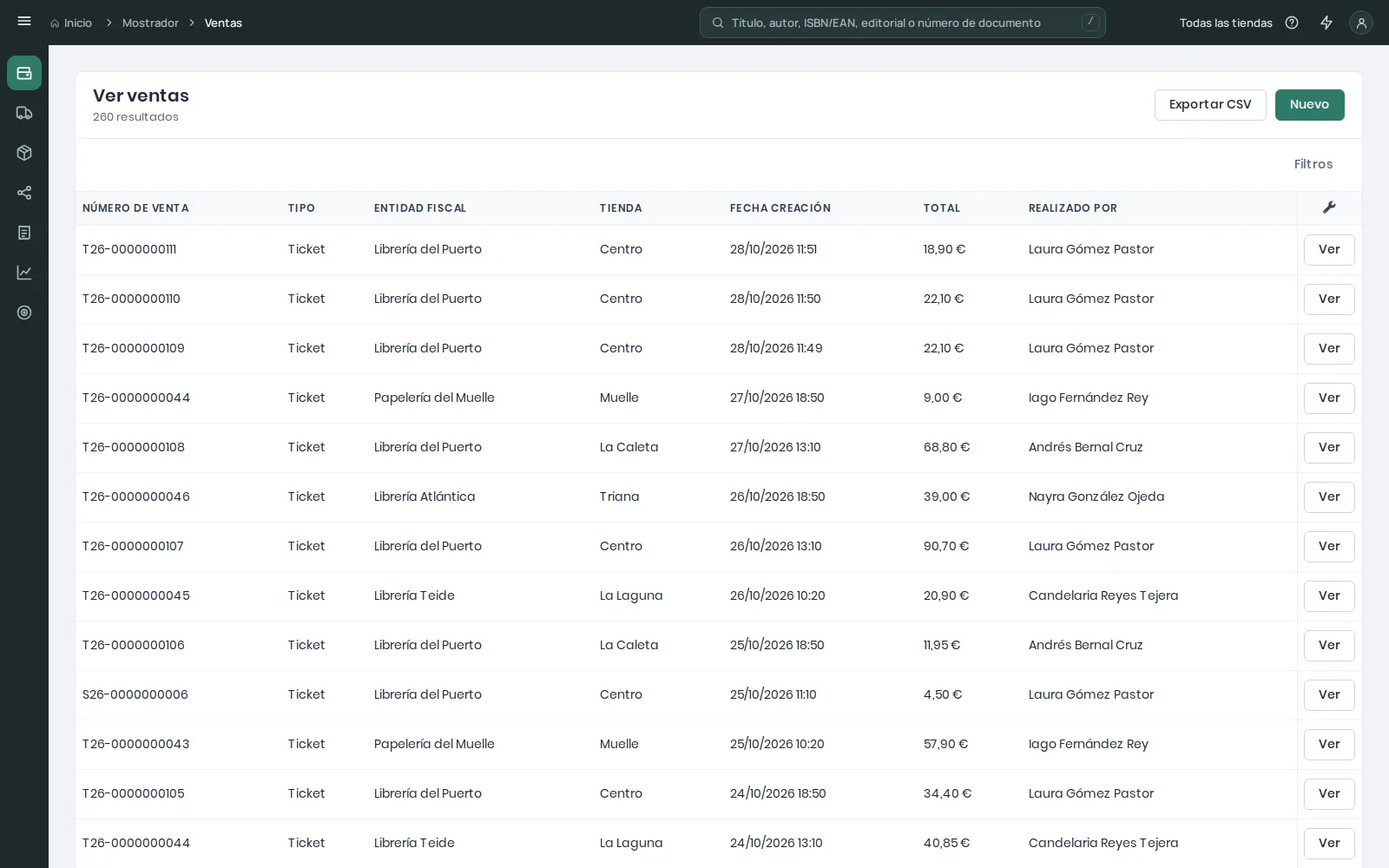Sort by Tienda column header
Viewport: 1389px width, 868px height.
coord(621,208)
